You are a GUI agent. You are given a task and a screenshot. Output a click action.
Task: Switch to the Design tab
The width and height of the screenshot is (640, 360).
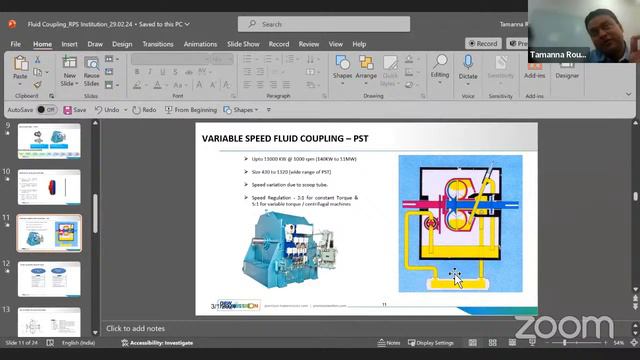click(x=122, y=44)
